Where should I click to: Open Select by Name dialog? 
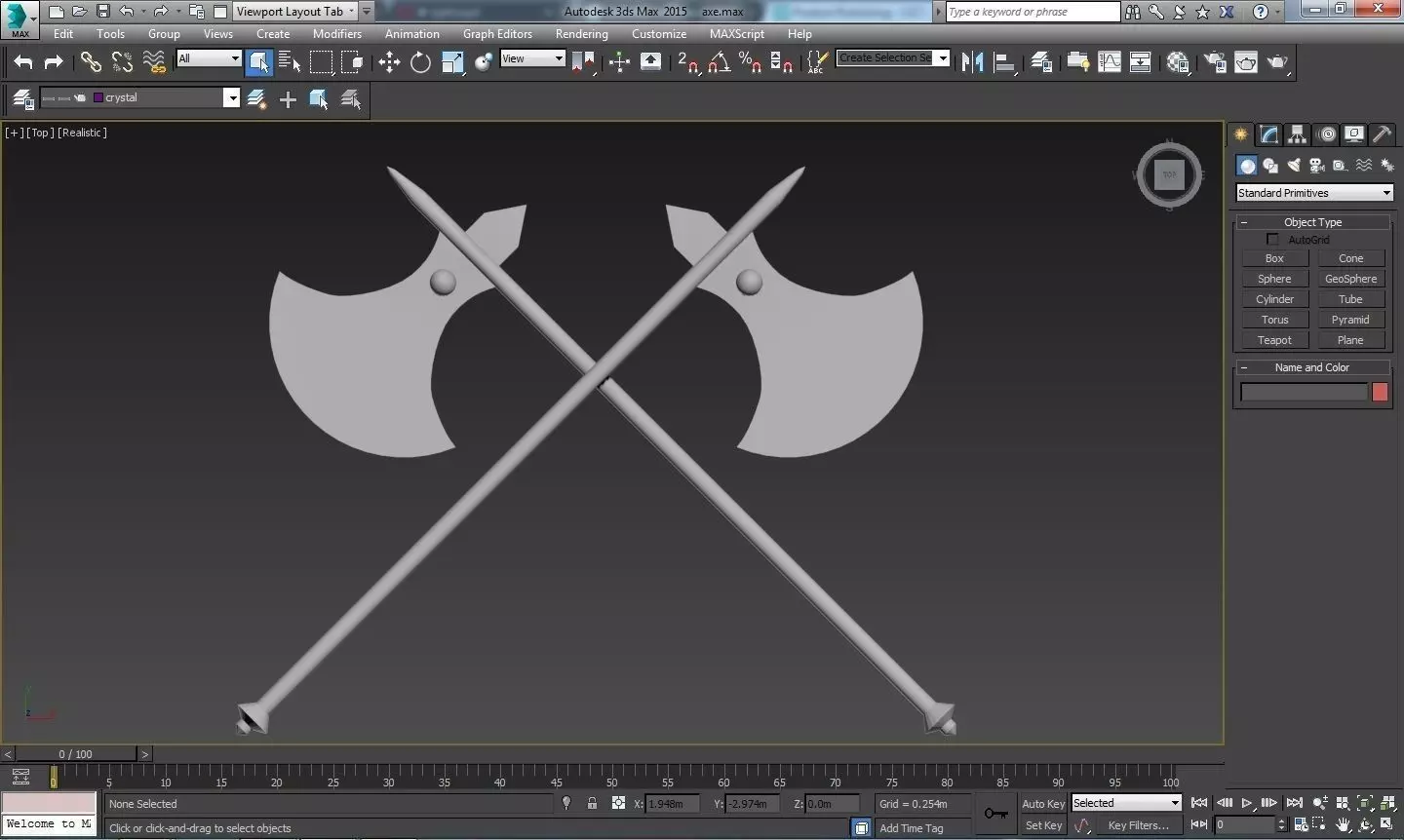290,62
